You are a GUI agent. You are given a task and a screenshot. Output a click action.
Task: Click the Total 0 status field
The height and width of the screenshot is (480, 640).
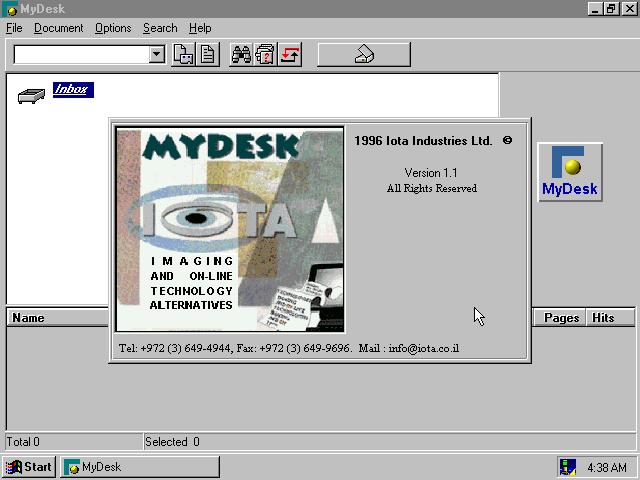tap(74, 442)
